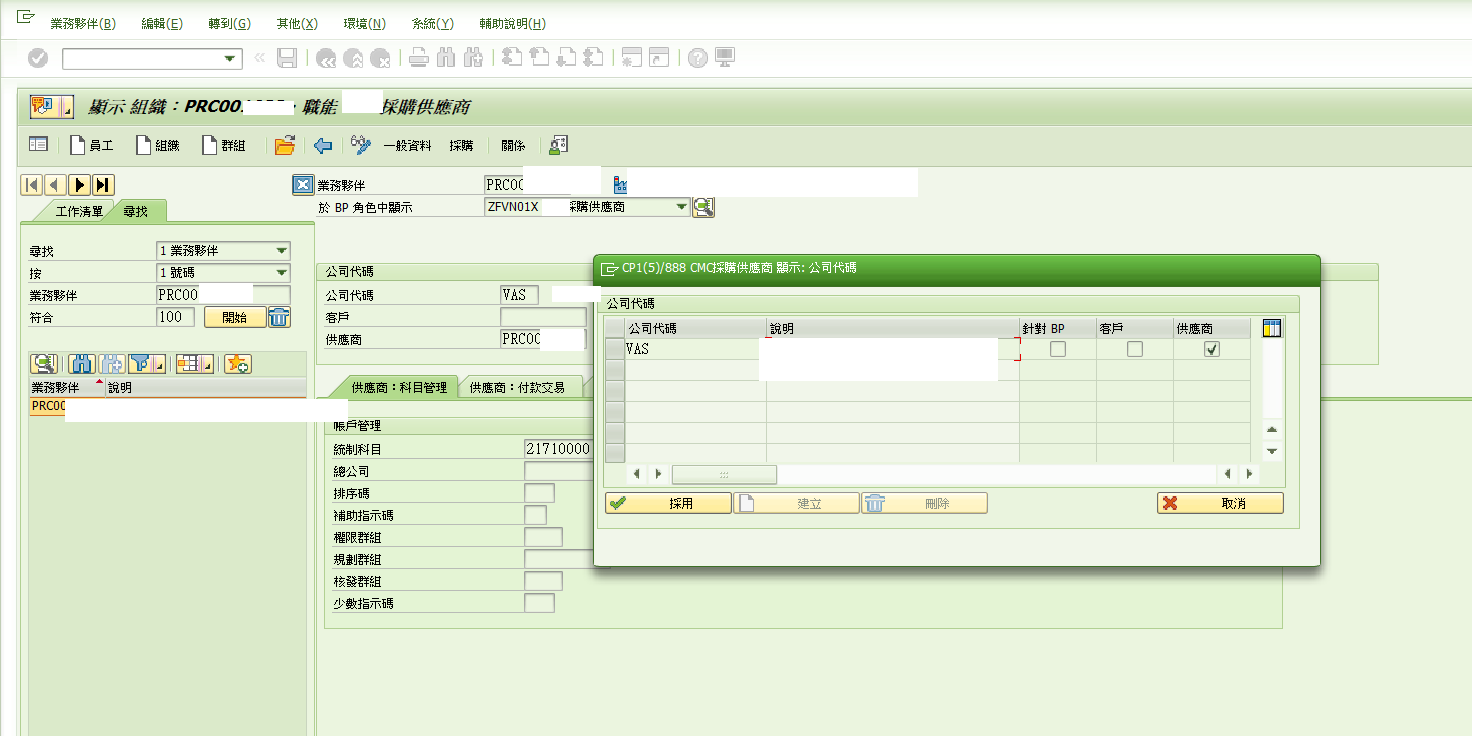This screenshot has height=736, width=1472.
Task: Toggle 針對 BP checkbox in VAS row
Action: (x=1057, y=349)
